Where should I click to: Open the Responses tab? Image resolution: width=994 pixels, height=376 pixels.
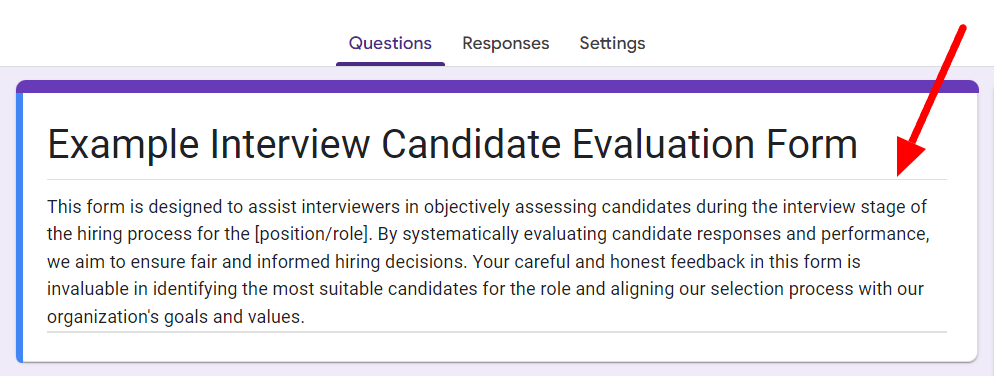point(505,43)
